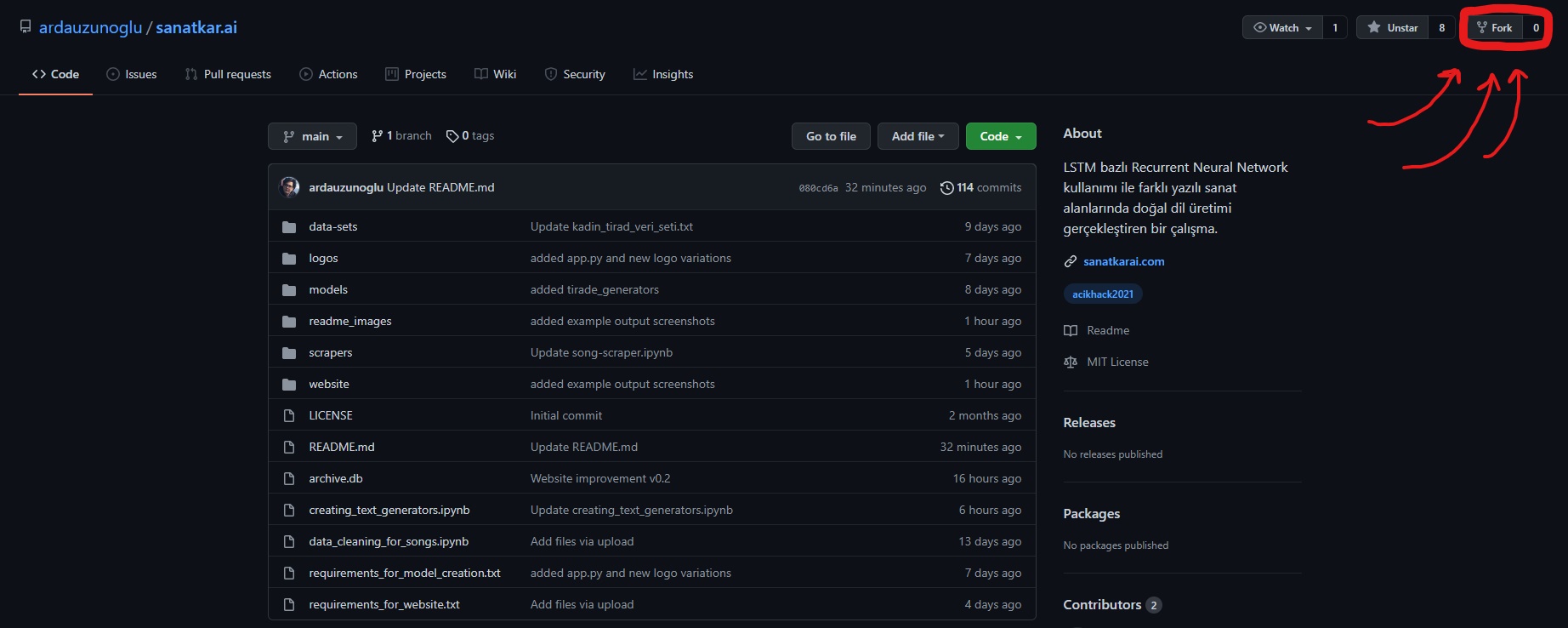Open creating_text_generators.ipynb notebook
Screen dimensions: 1568x628
coord(389,510)
